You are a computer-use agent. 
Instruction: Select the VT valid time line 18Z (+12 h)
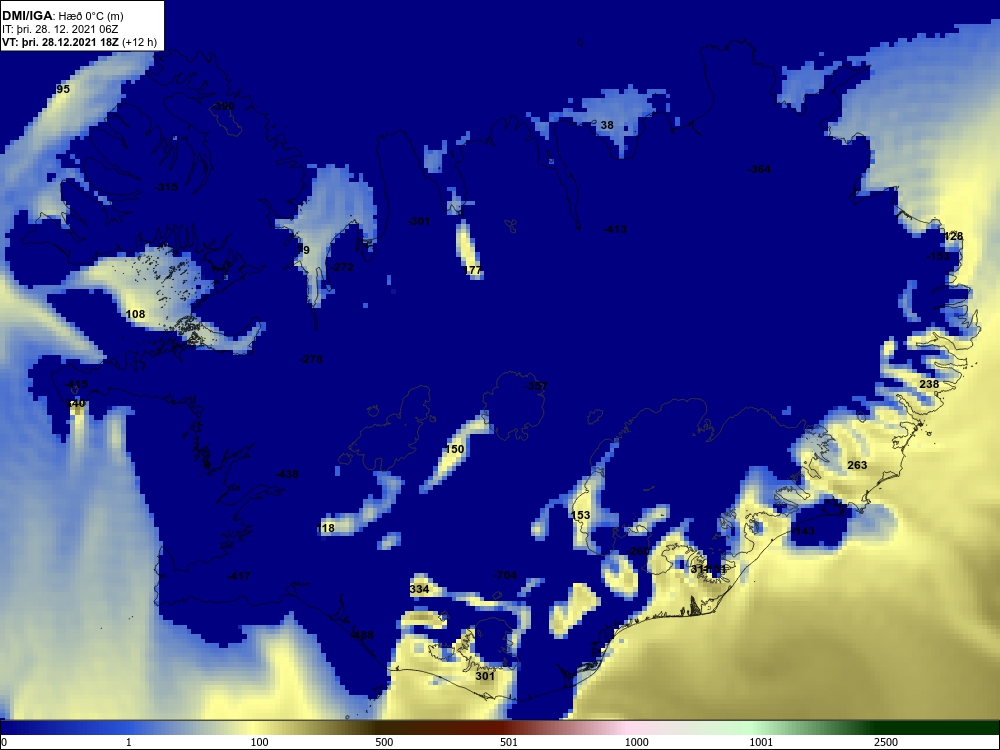click(79, 42)
